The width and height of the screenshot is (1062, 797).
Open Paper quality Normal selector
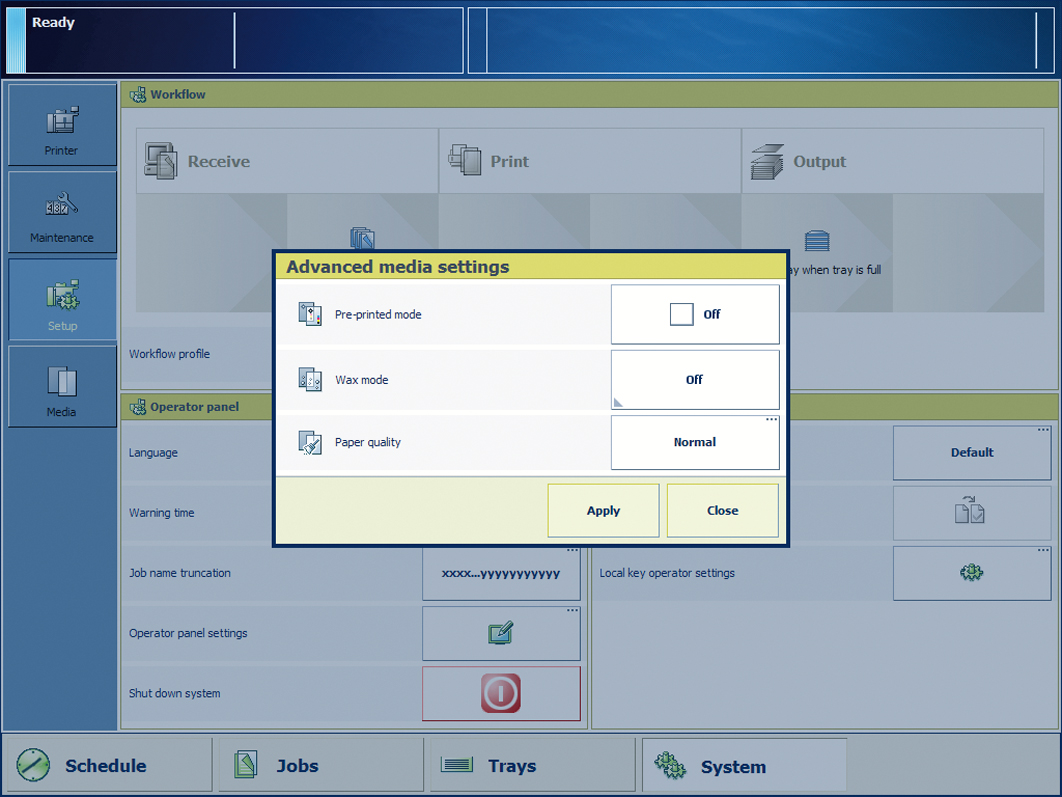tap(695, 442)
